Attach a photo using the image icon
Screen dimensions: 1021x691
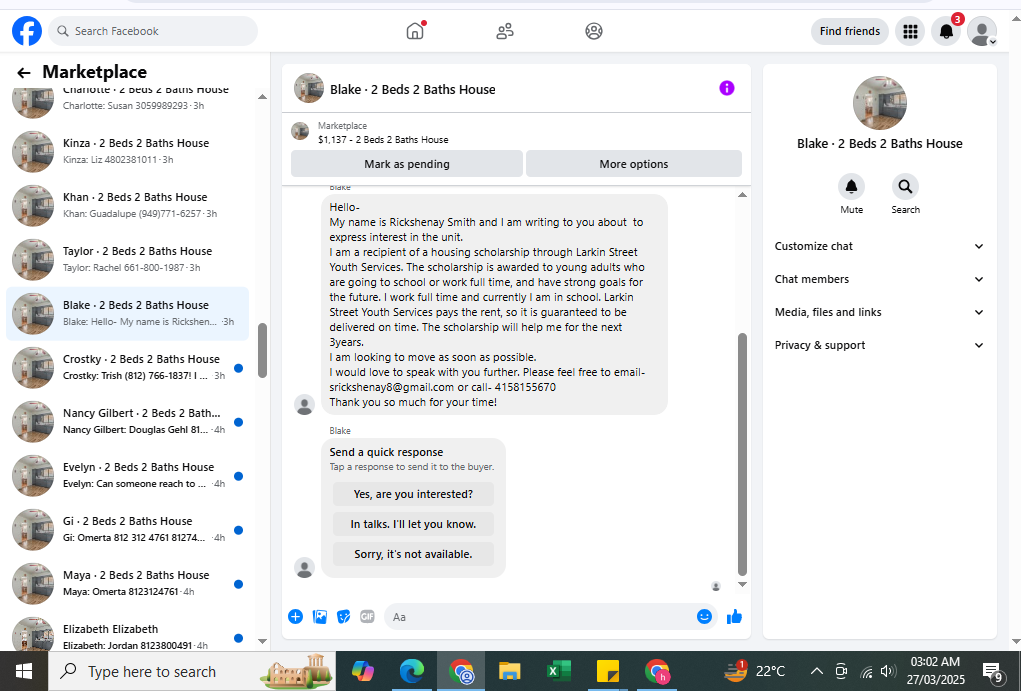[320, 617]
